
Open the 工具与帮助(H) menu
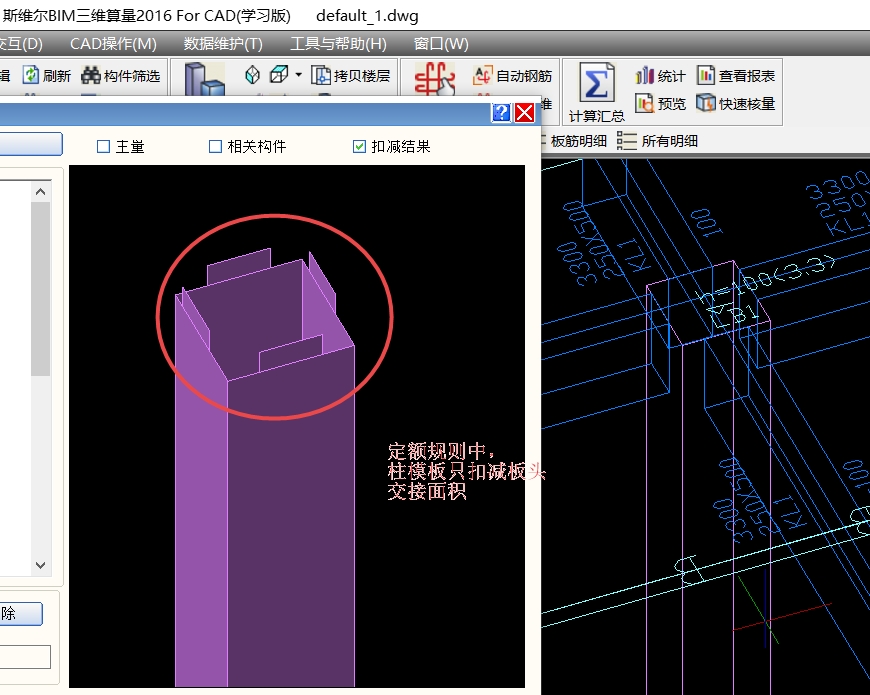click(x=338, y=44)
